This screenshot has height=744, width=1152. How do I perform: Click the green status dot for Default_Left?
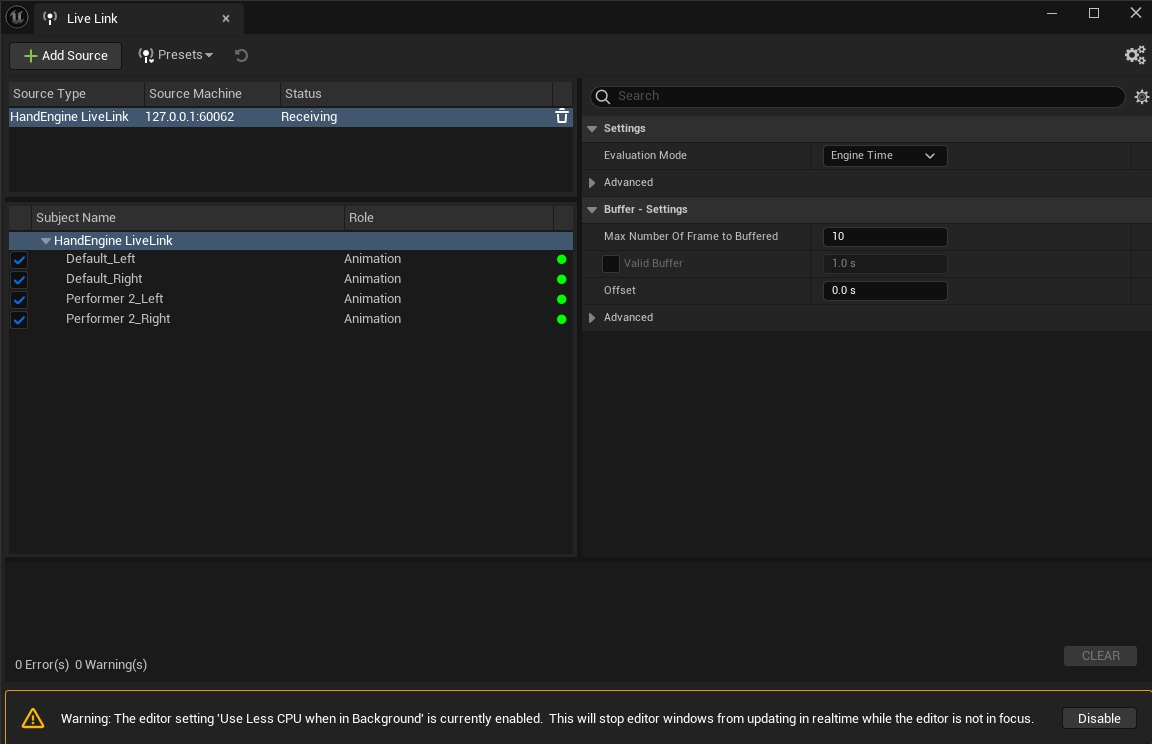[x=561, y=259]
